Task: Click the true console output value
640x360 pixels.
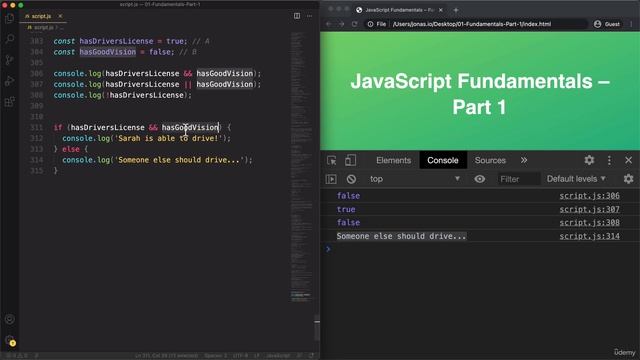Action: 346,209
